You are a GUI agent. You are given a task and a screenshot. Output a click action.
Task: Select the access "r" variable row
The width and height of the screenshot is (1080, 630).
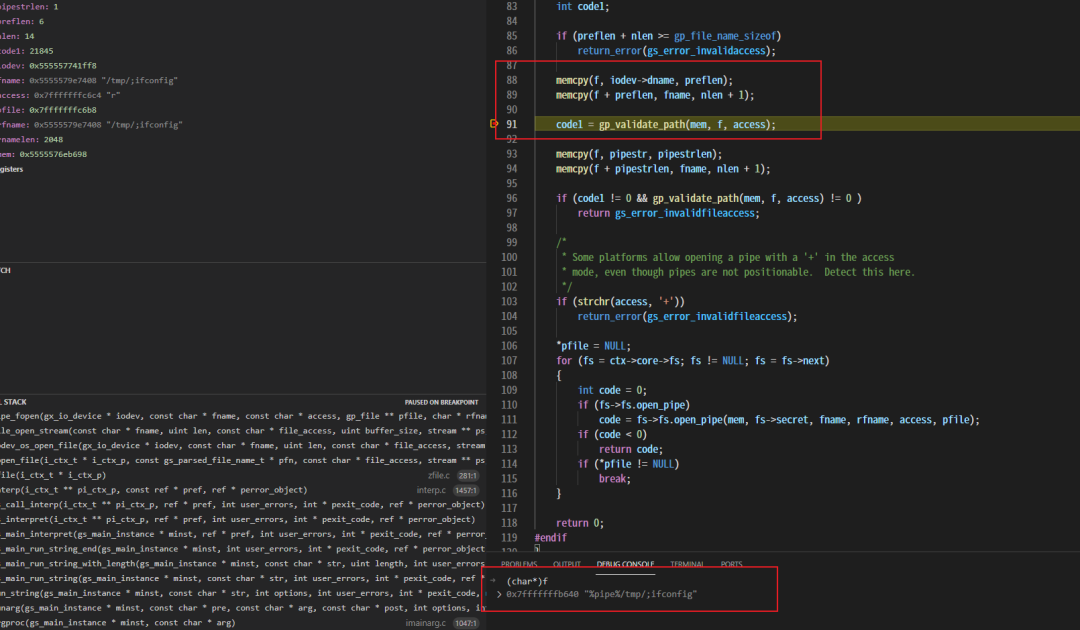click(x=243, y=96)
